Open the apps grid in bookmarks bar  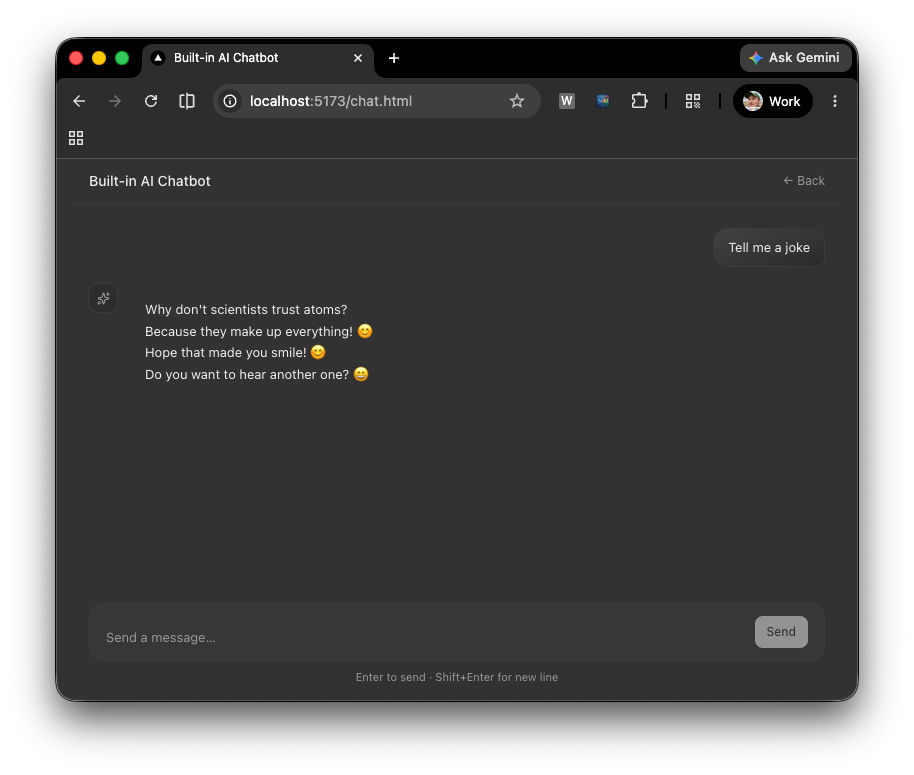(76, 138)
